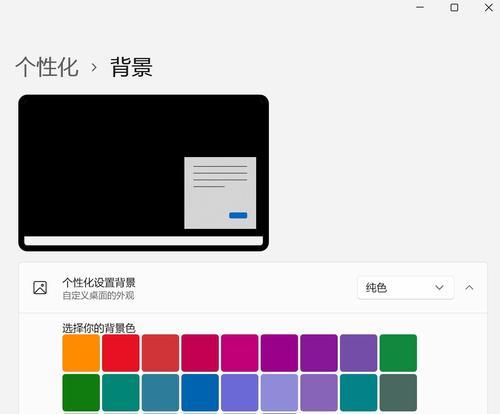Select the orange background color swatch
500x414 pixels.
point(81,353)
